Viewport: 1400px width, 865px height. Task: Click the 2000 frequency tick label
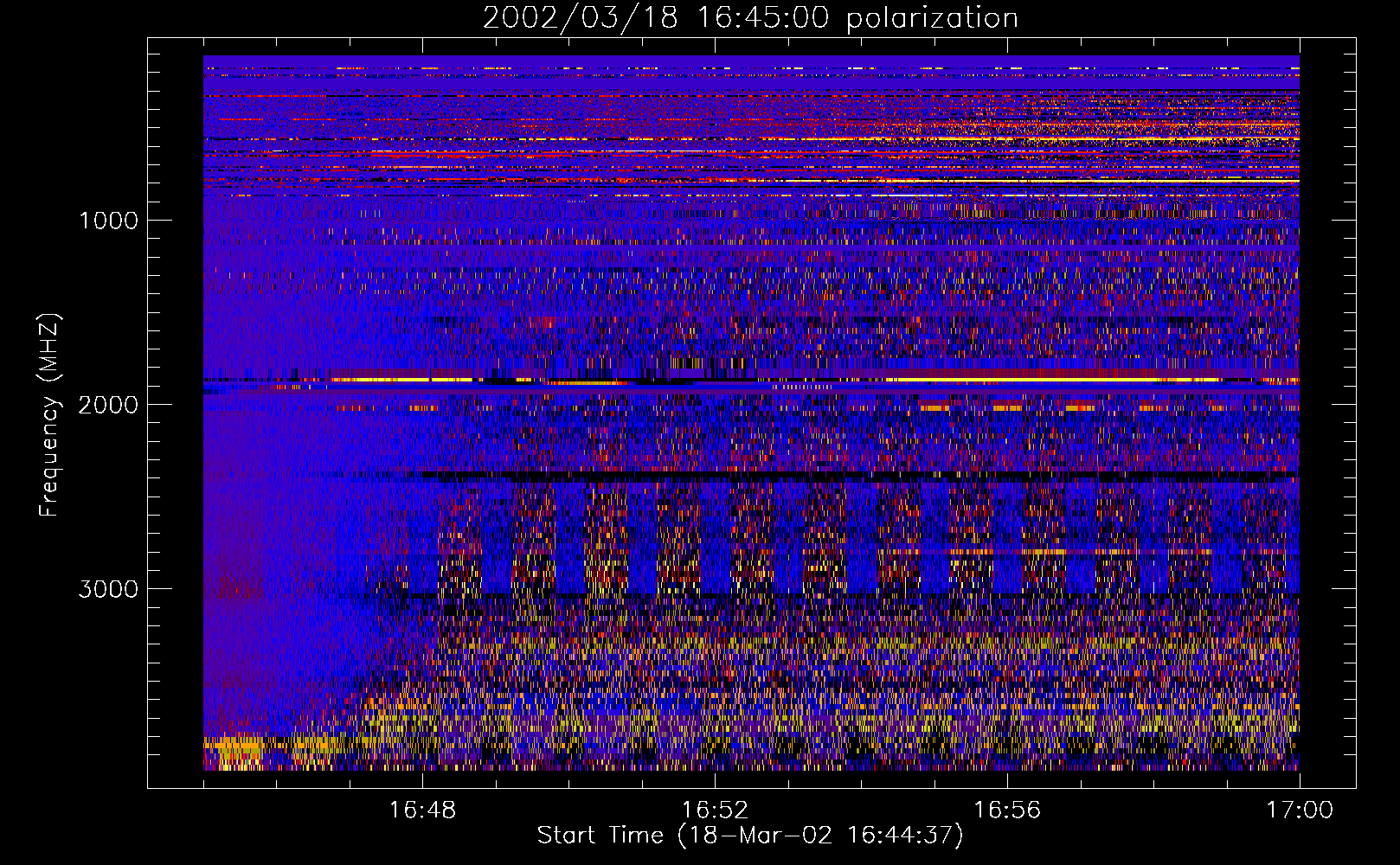click(109, 405)
